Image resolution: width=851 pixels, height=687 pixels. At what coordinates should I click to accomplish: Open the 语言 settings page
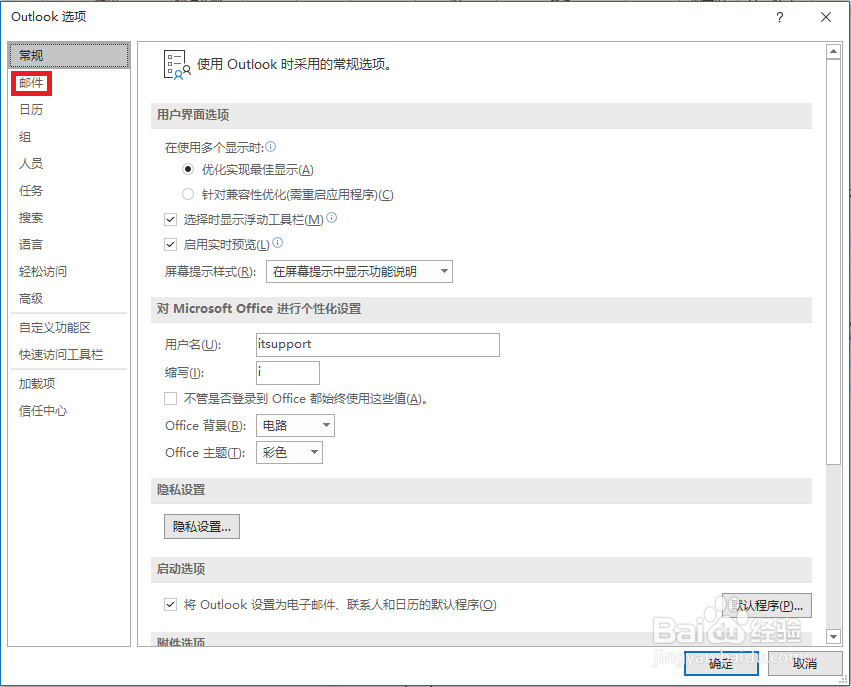tap(31, 245)
